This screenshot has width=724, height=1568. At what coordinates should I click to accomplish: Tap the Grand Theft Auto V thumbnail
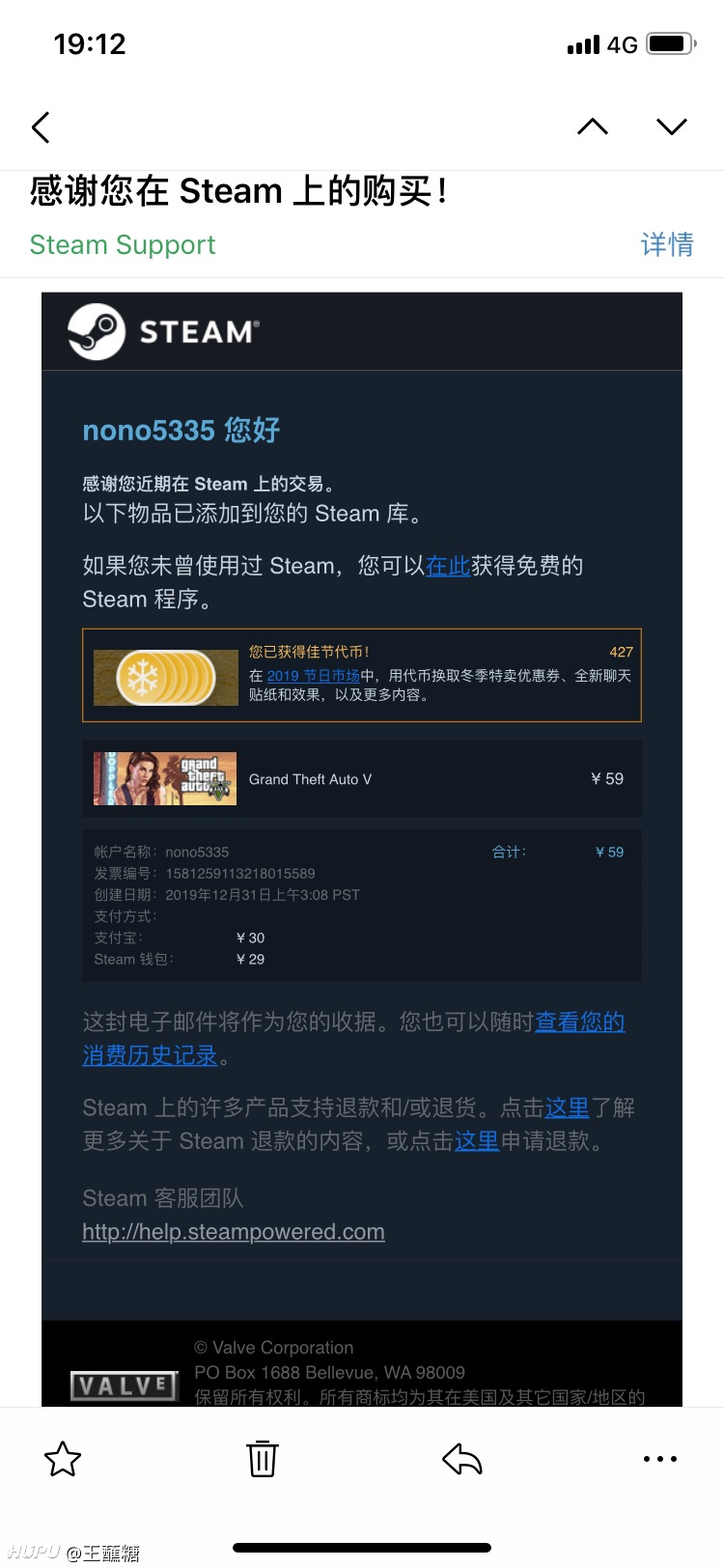click(x=165, y=778)
